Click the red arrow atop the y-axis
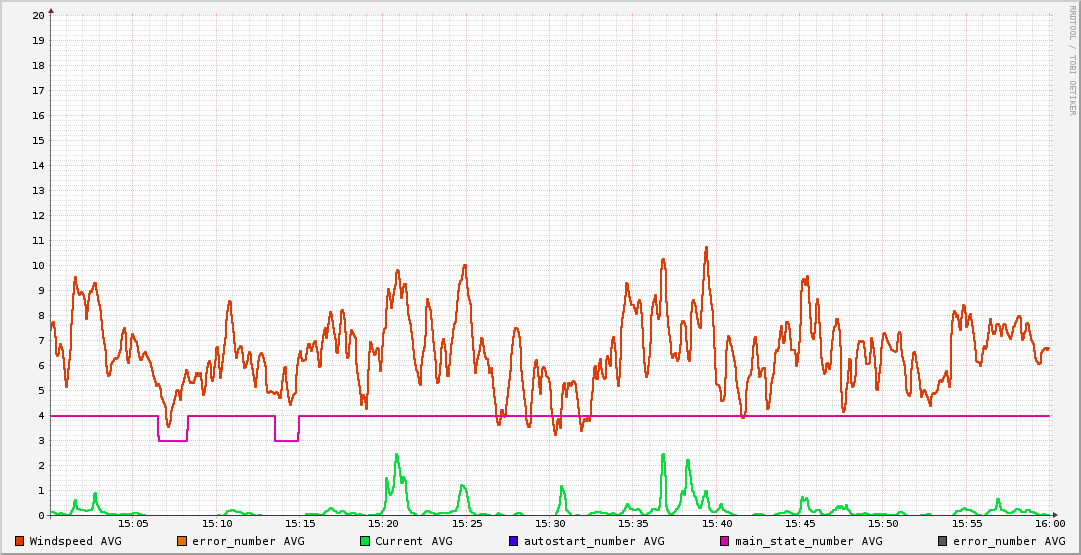 51,10
